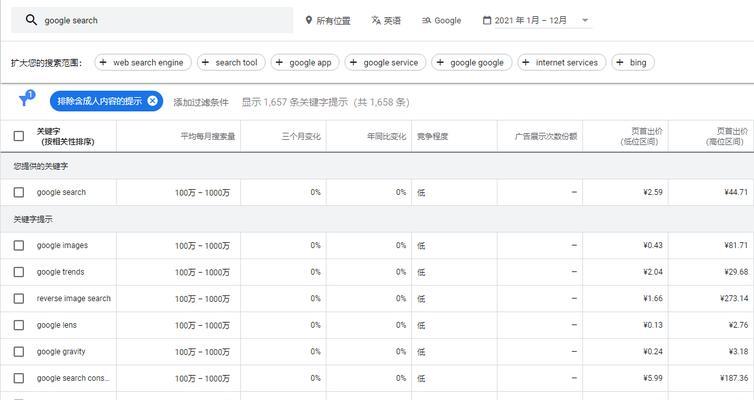754x400 pixels.
Task: Sort by 三个月变化 column header
Action: pos(301,137)
